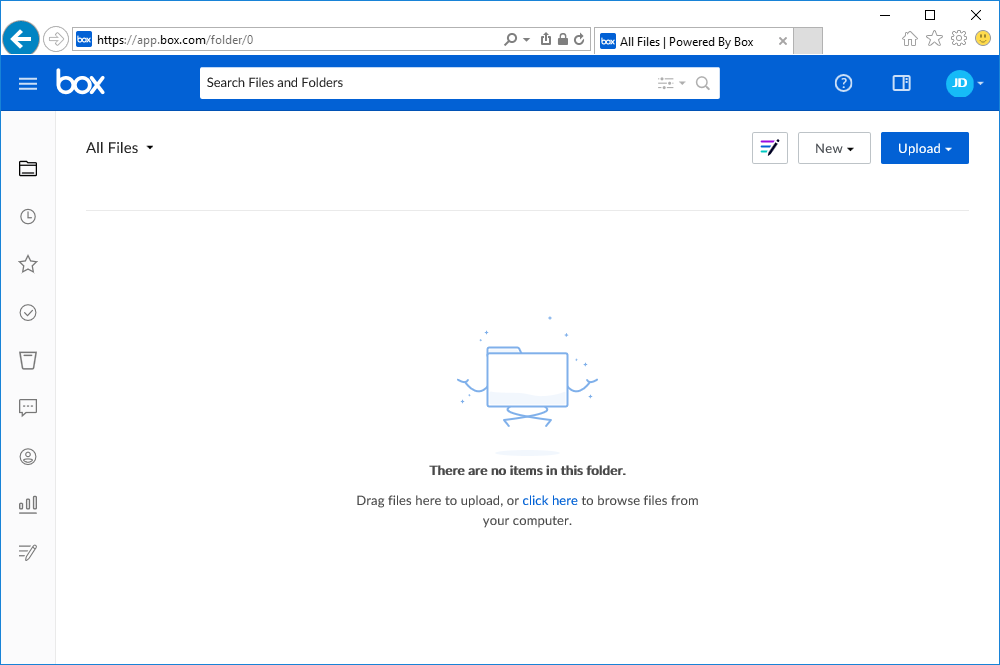The width and height of the screenshot is (1000, 665).
Task: Click the search magnifier icon in Box search
Action: point(702,83)
